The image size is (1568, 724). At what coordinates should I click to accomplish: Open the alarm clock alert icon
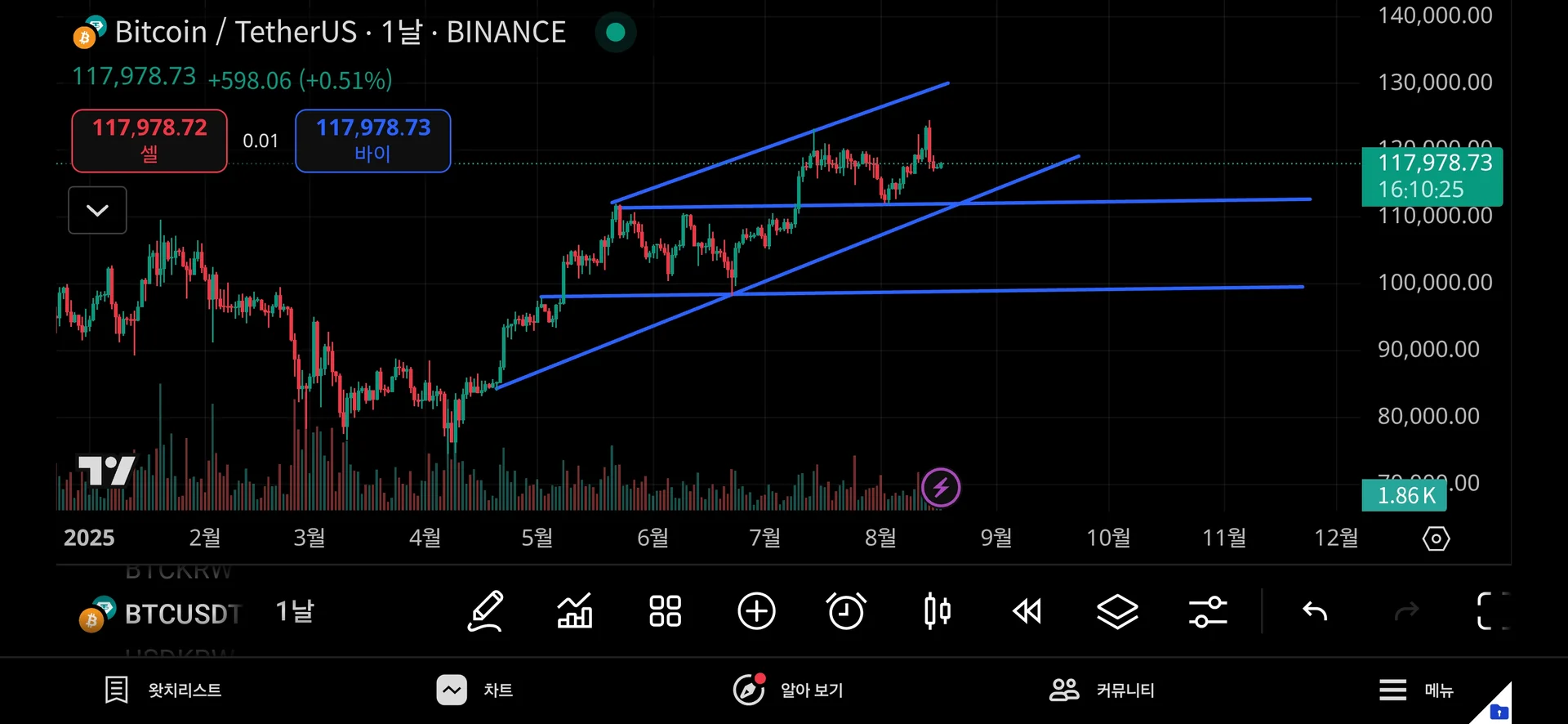click(x=846, y=611)
